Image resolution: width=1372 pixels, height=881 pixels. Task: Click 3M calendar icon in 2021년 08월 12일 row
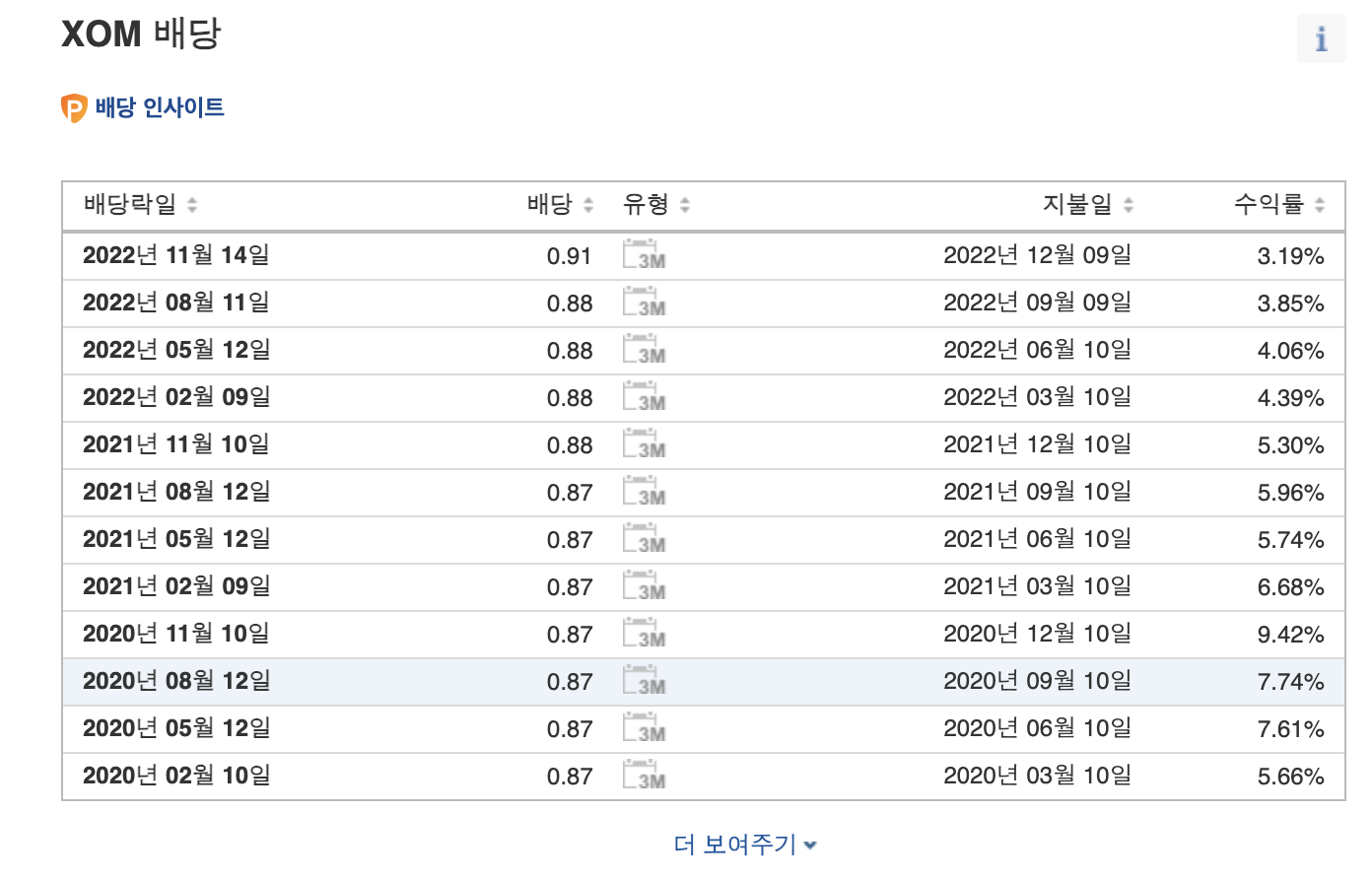(644, 491)
